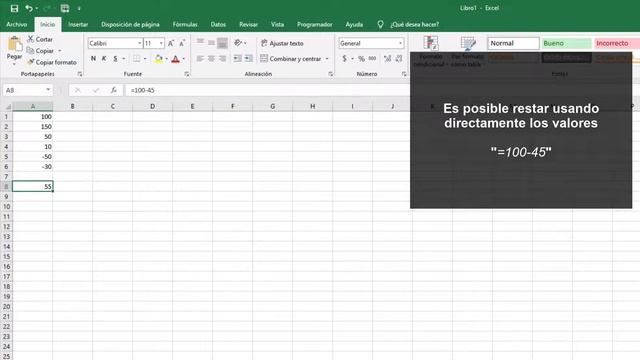Click the Pegar paste icon
The width and height of the screenshot is (640, 360).
tap(15, 44)
